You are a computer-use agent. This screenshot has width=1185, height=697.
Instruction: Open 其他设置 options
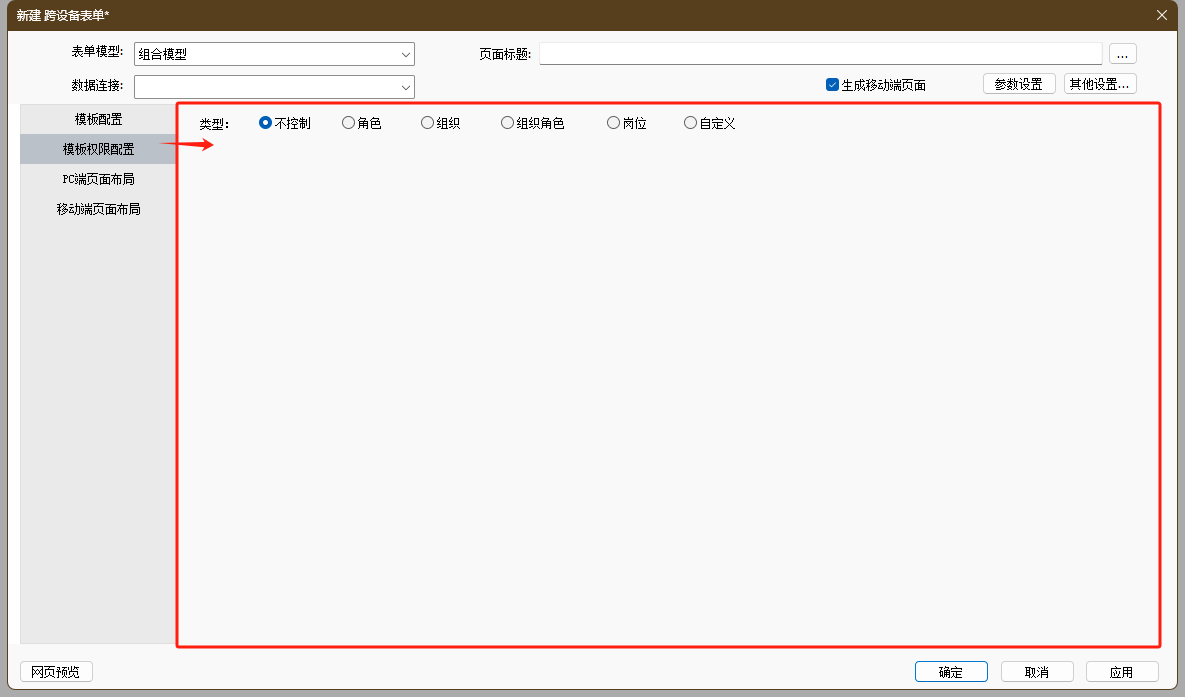click(1099, 84)
